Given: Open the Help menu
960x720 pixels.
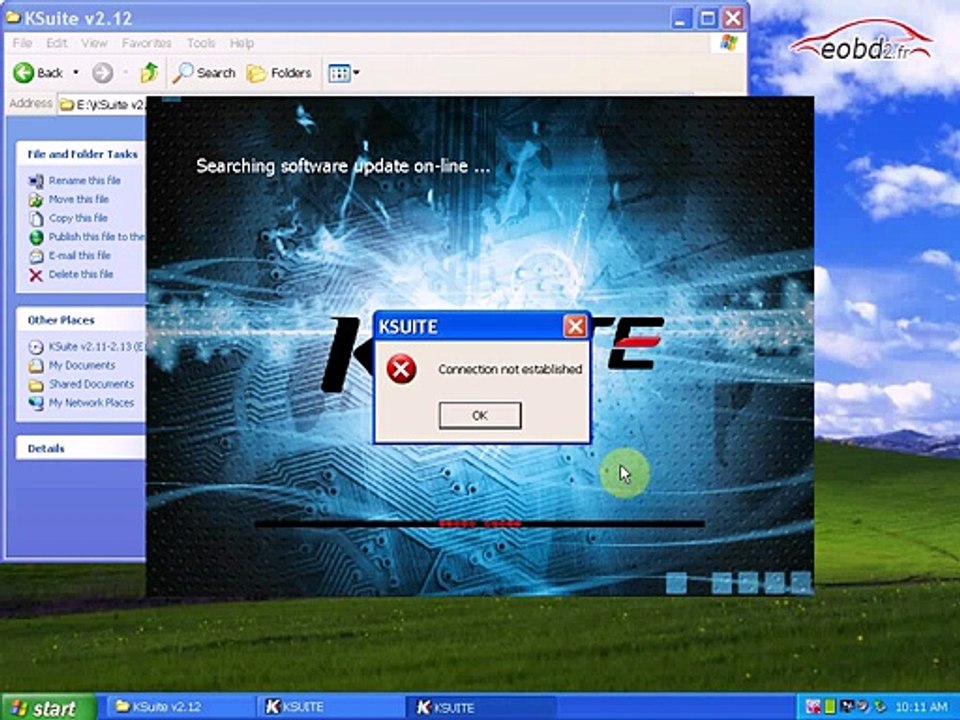Looking at the screenshot, I should click(x=241, y=43).
